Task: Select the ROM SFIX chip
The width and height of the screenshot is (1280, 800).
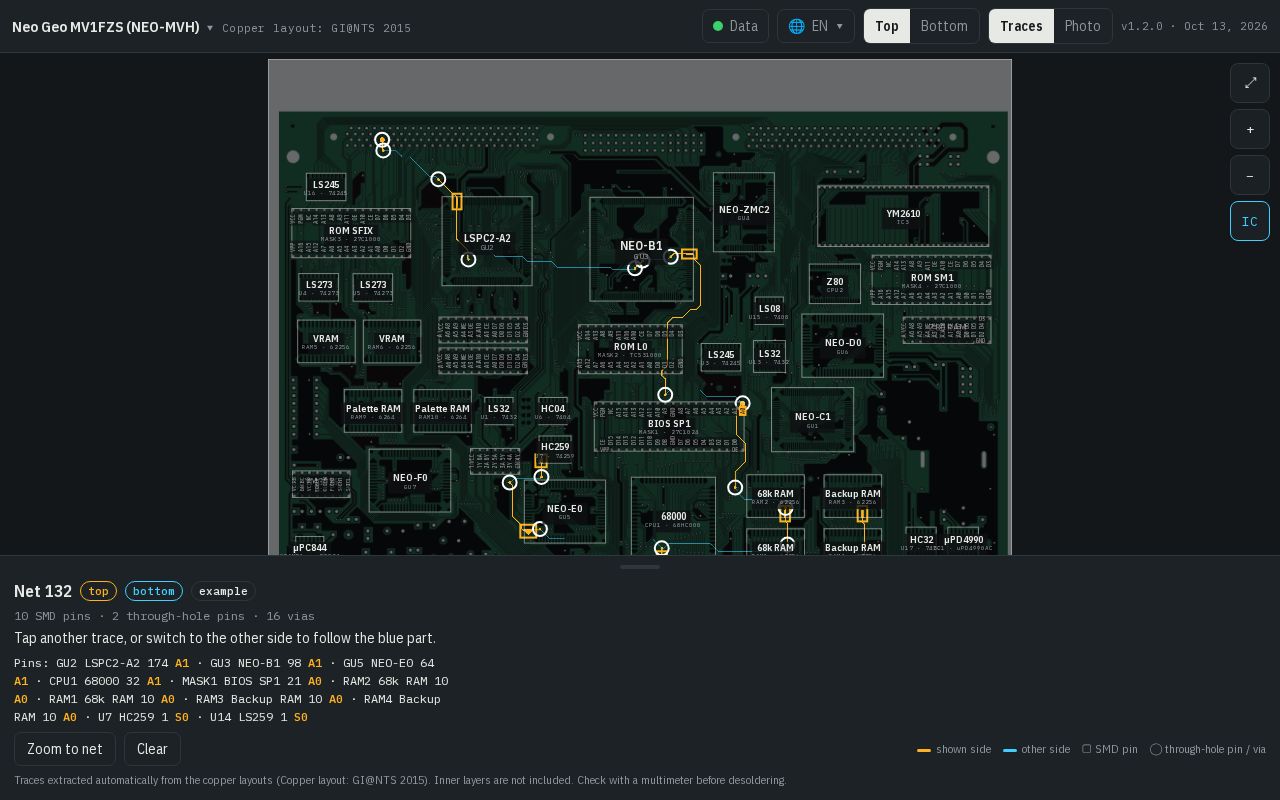Action: [351, 233]
